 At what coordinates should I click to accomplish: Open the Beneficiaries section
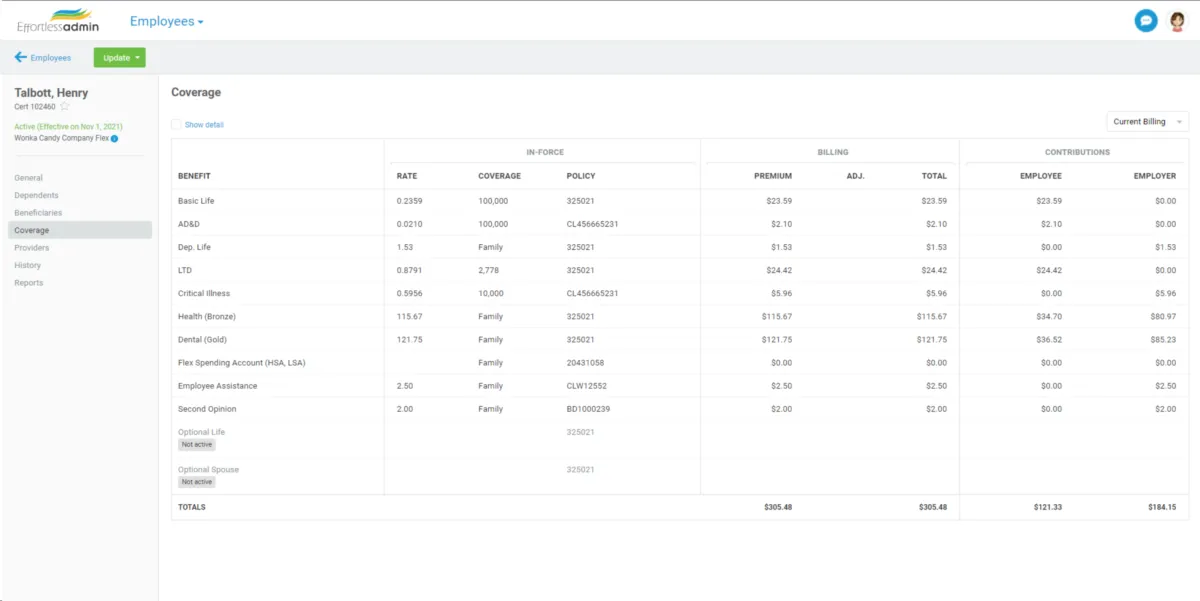coord(38,213)
